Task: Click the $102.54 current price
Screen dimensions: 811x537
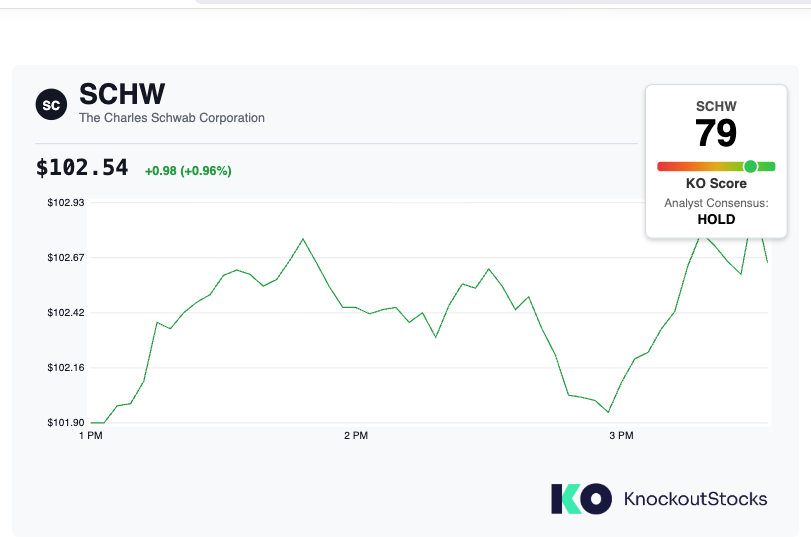Action: click(x=82, y=168)
